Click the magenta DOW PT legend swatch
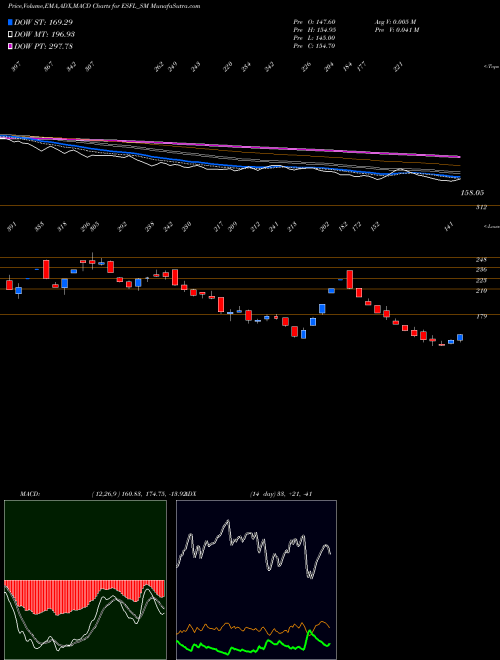Image resolution: width=500 pixels, height=660 pixels. point(10,46)
